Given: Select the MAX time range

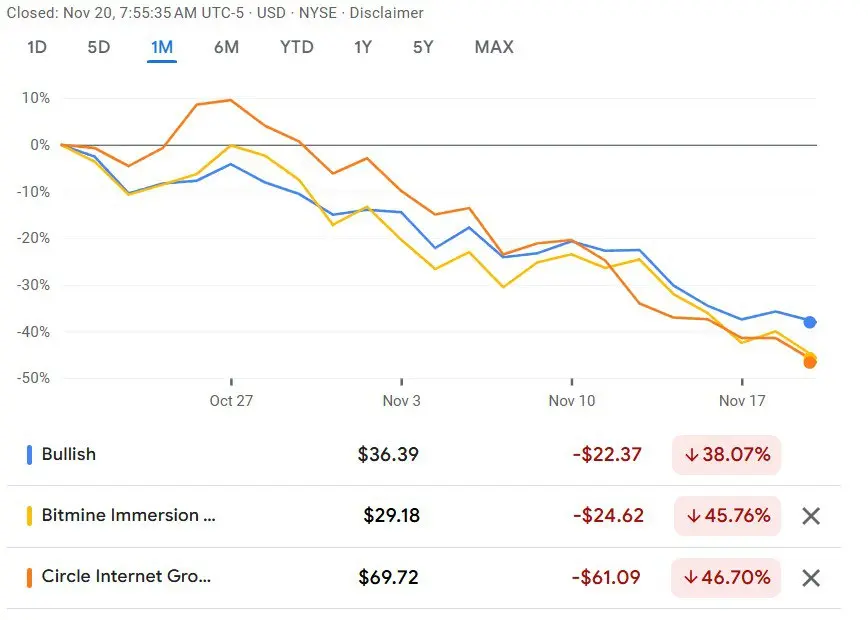Looking at the screenshot, I should point(494,47).
